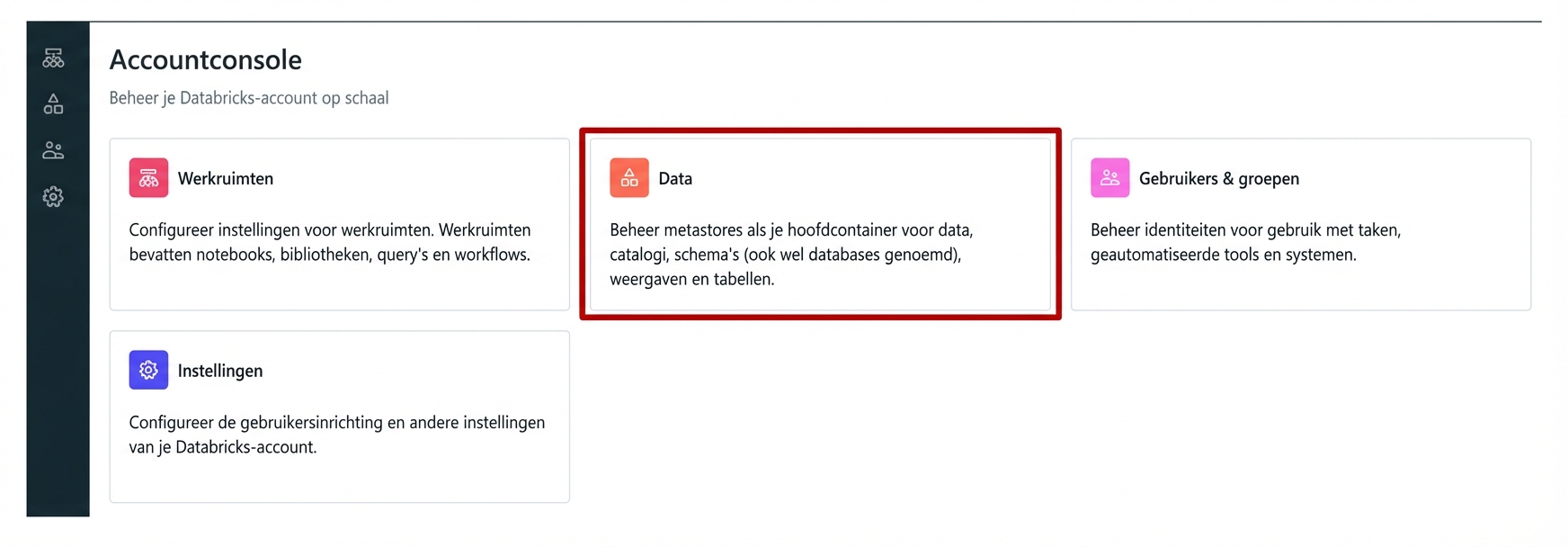Select the Gebruikers icon in the sidebar
1568x547 pixels.
[54, 150]
